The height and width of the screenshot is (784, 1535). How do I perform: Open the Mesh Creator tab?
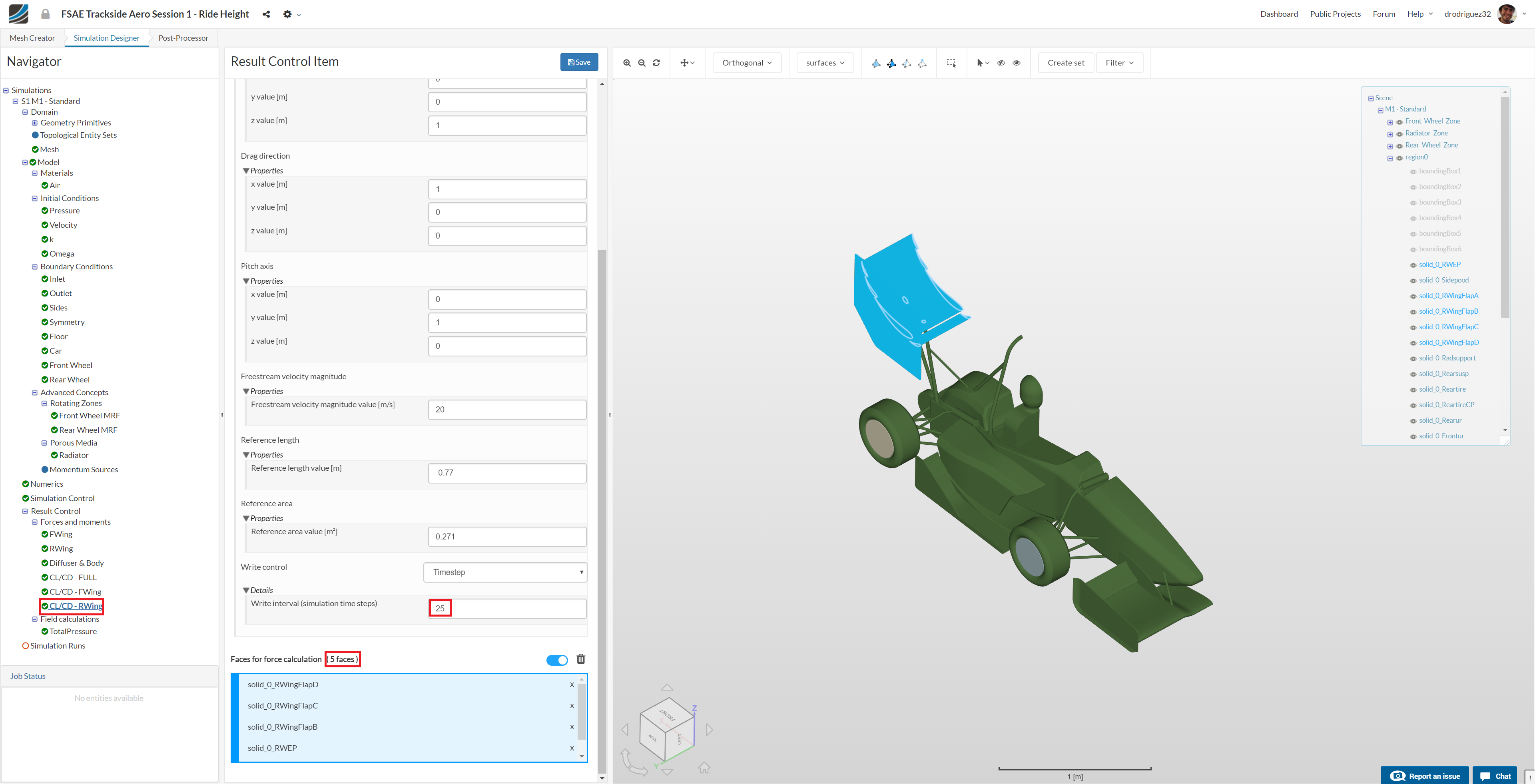point(32,38)
